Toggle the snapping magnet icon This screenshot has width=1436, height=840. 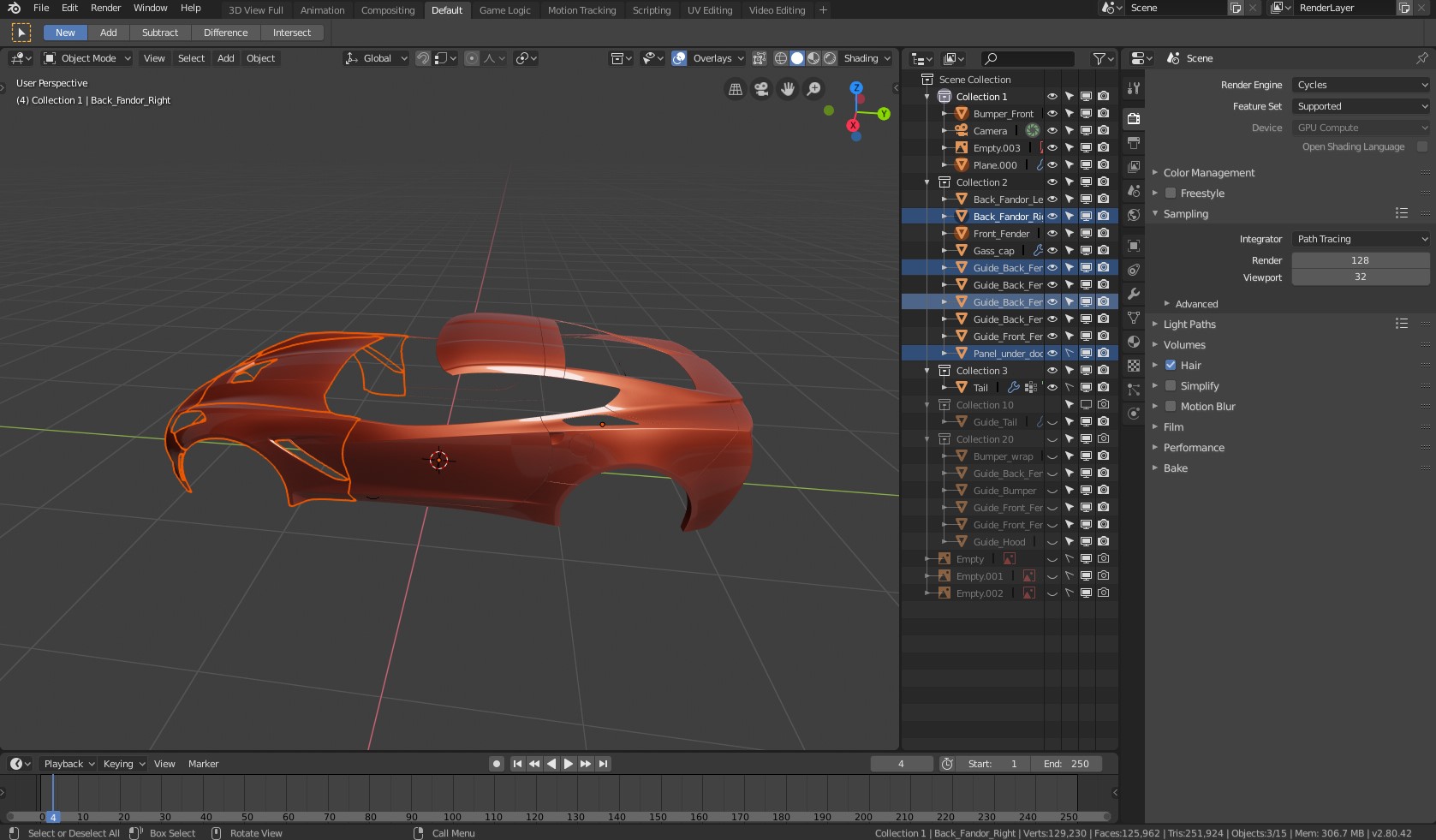pyautogui.click(x=423, y=58)
